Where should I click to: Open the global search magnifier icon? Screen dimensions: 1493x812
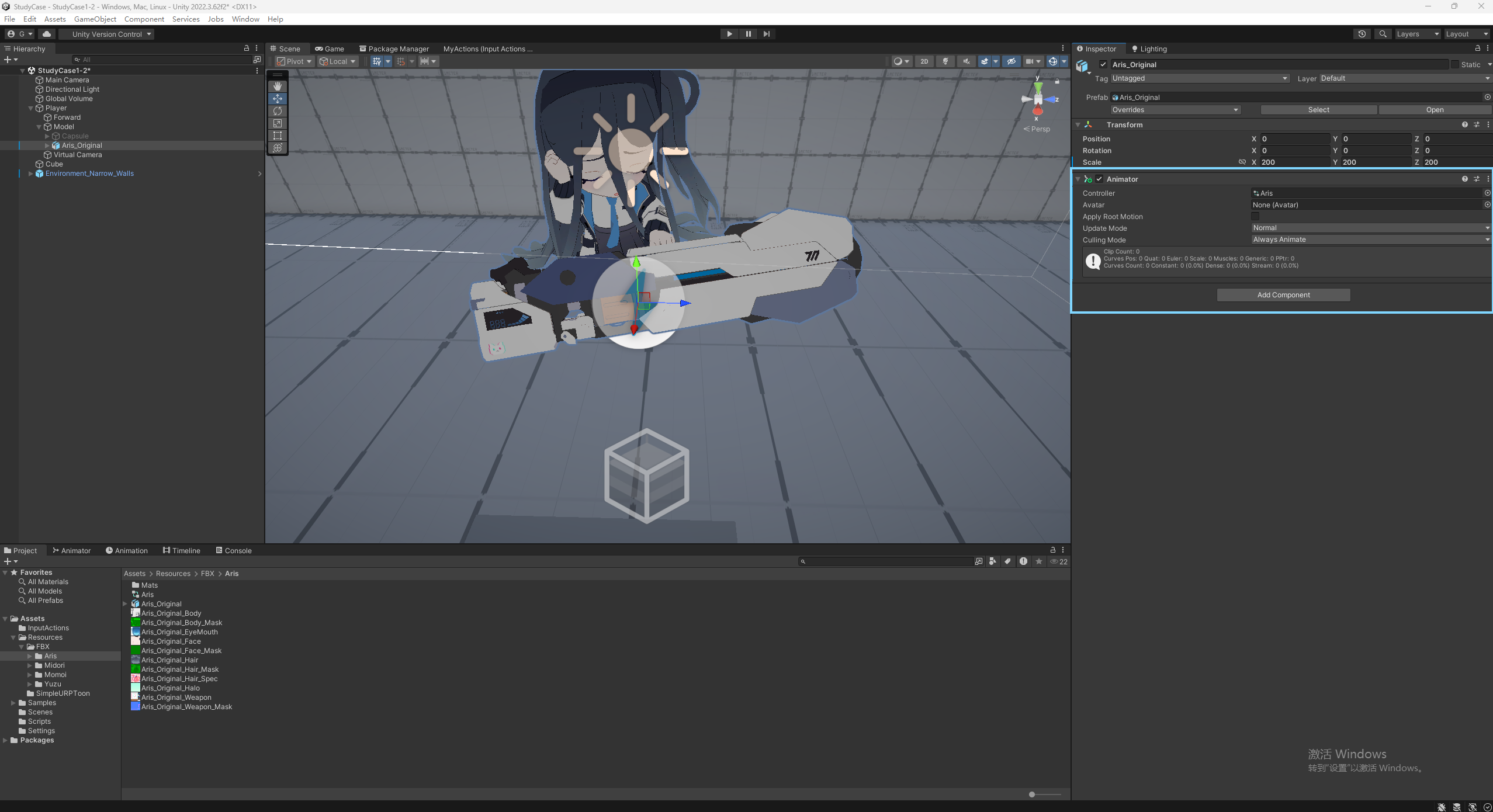tap(1383, 34)
